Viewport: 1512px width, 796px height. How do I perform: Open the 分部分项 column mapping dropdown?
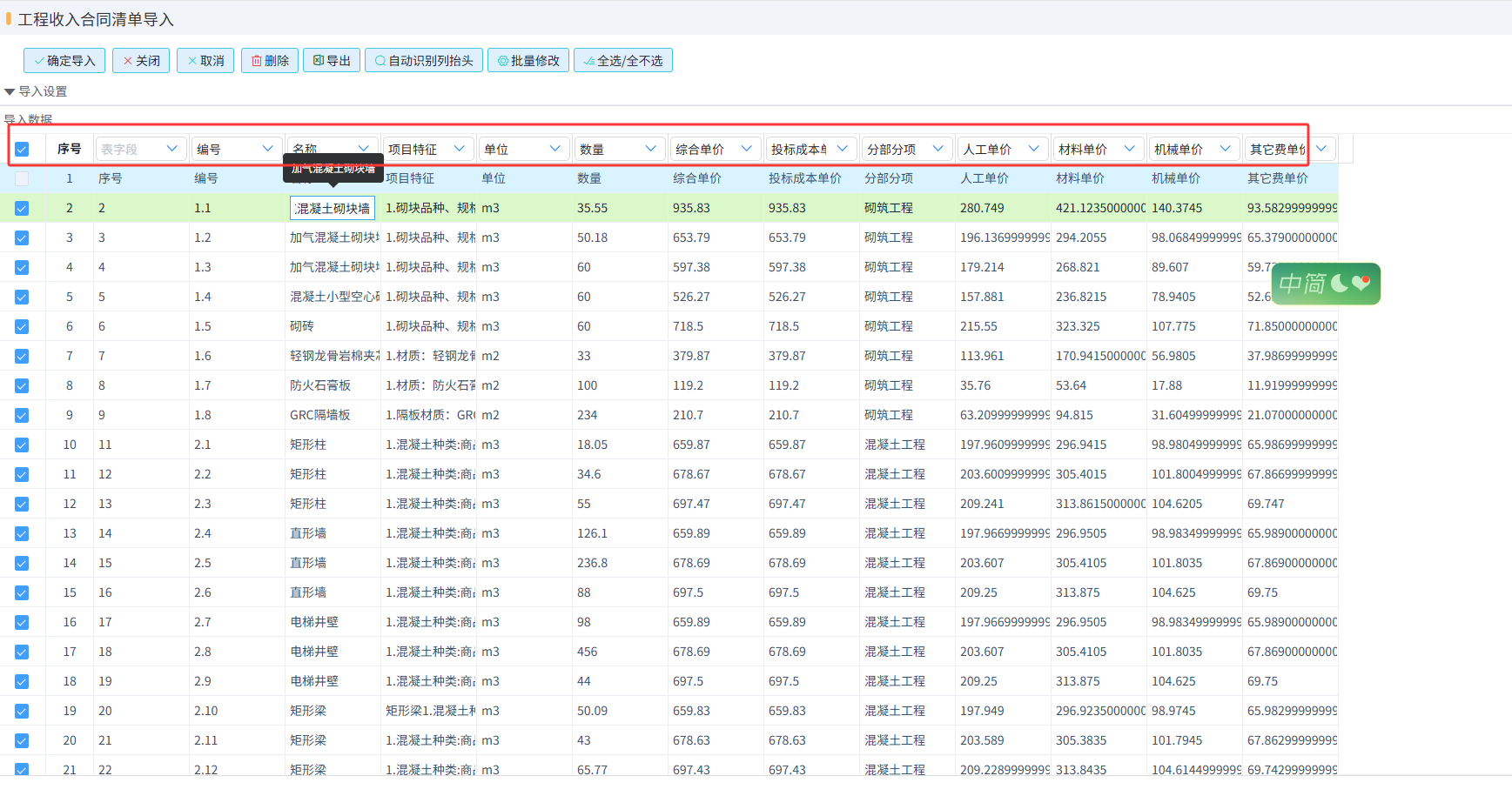(x=907, y=149)
